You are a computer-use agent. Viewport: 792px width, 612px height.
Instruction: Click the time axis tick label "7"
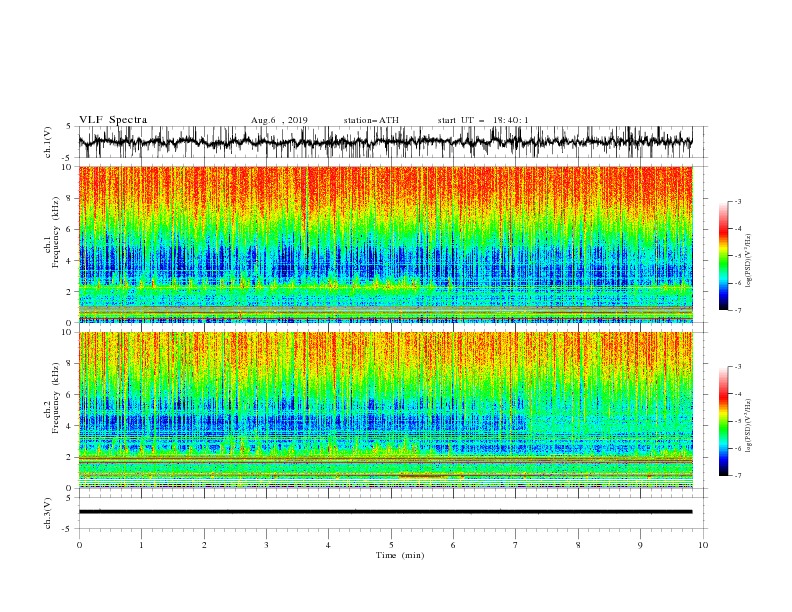coord(516,545)
